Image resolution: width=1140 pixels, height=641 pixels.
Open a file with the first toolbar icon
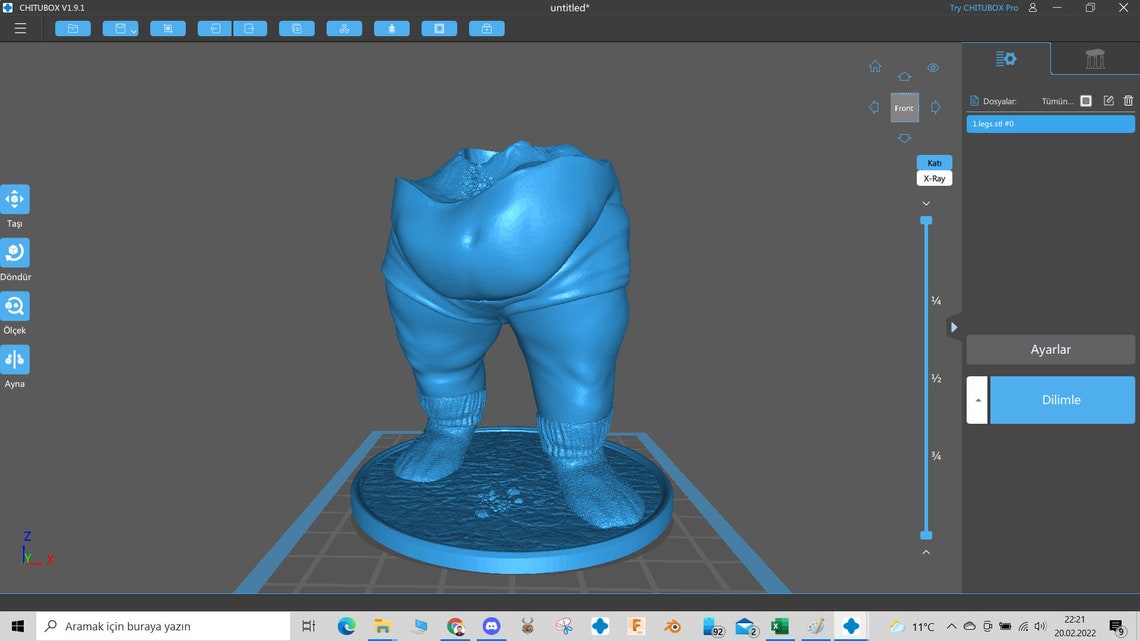[x=72, y=28]
